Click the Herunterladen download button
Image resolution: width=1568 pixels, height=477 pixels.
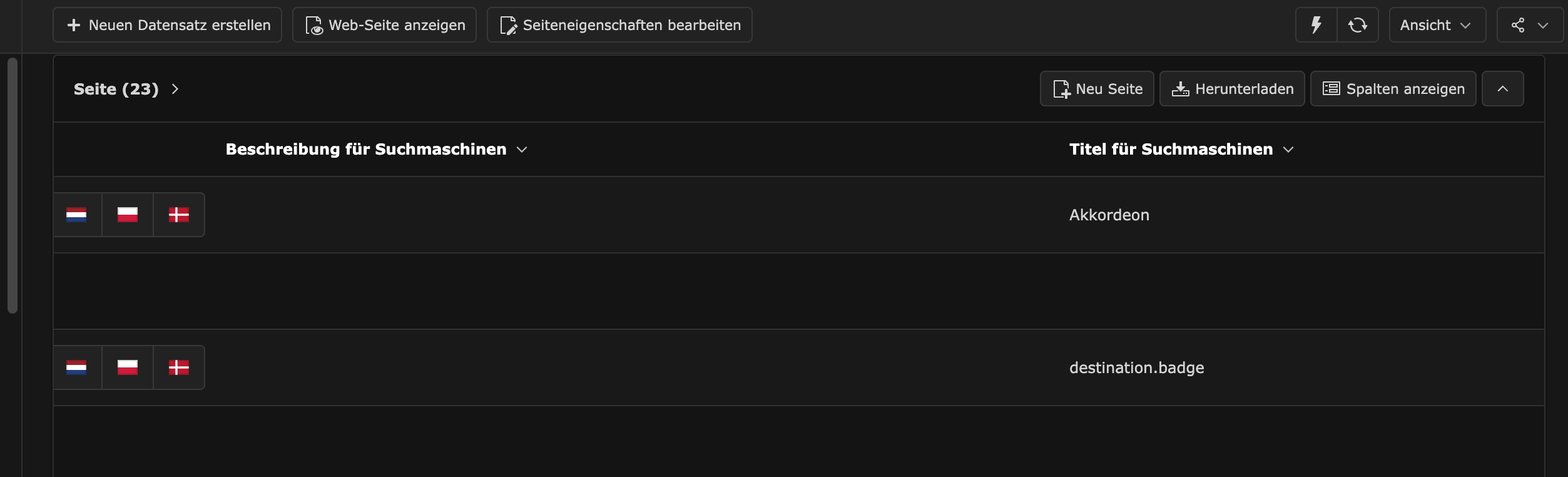(x=1232, y=89)
